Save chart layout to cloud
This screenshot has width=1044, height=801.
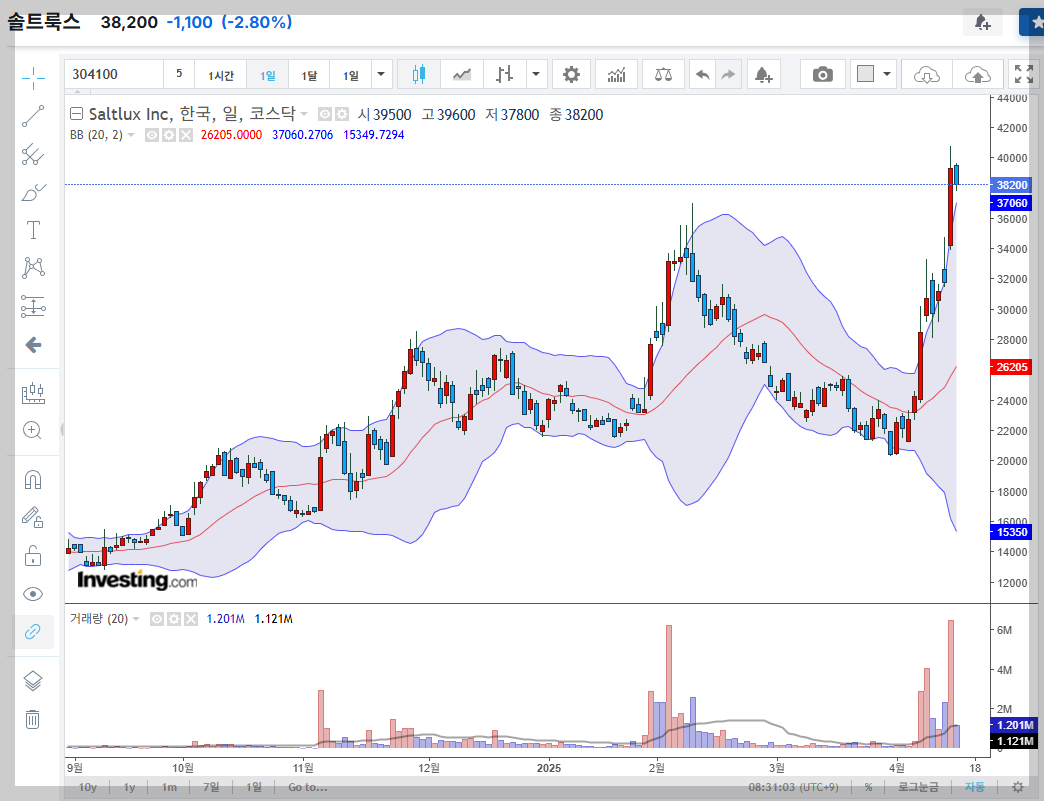[x=977, y=74]
